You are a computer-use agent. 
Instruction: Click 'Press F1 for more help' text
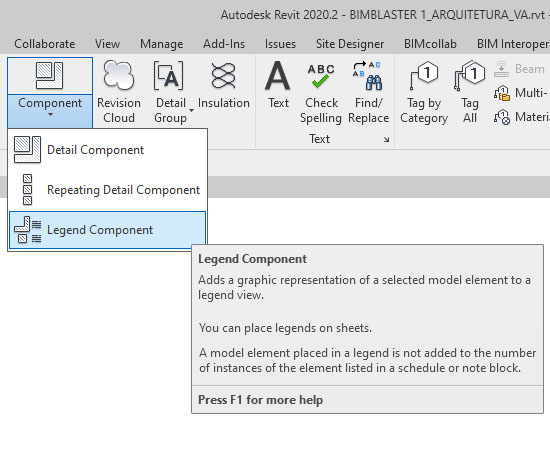pos(260,400)
